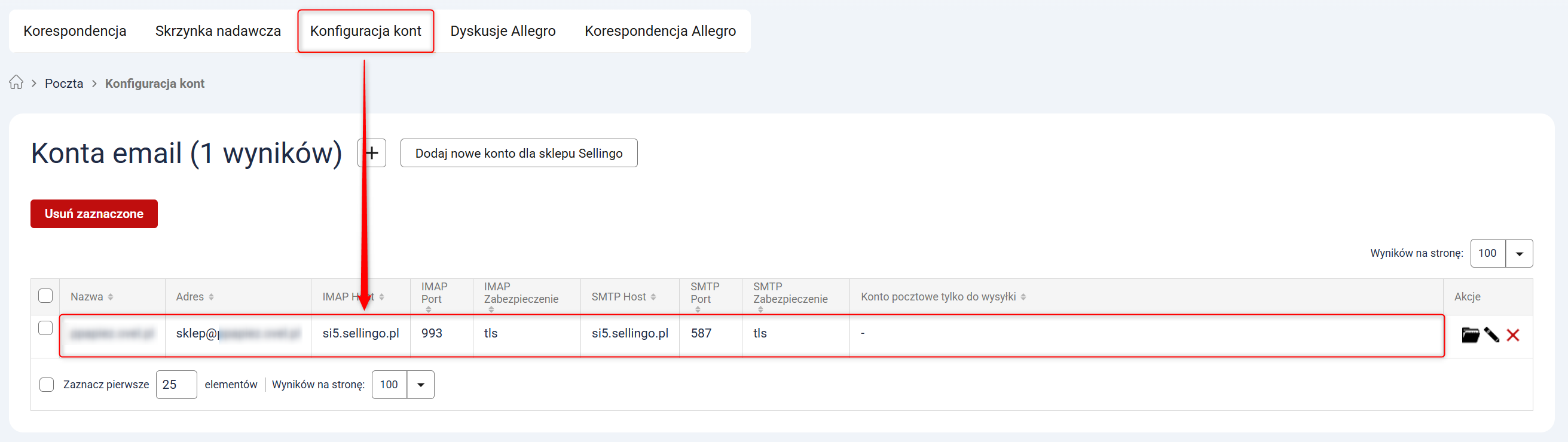This screenshot has height=442, width=1568.
Task: Open top Wyników na stronę dropdown
Action: pyautogui.click(x=1519, y=253)
